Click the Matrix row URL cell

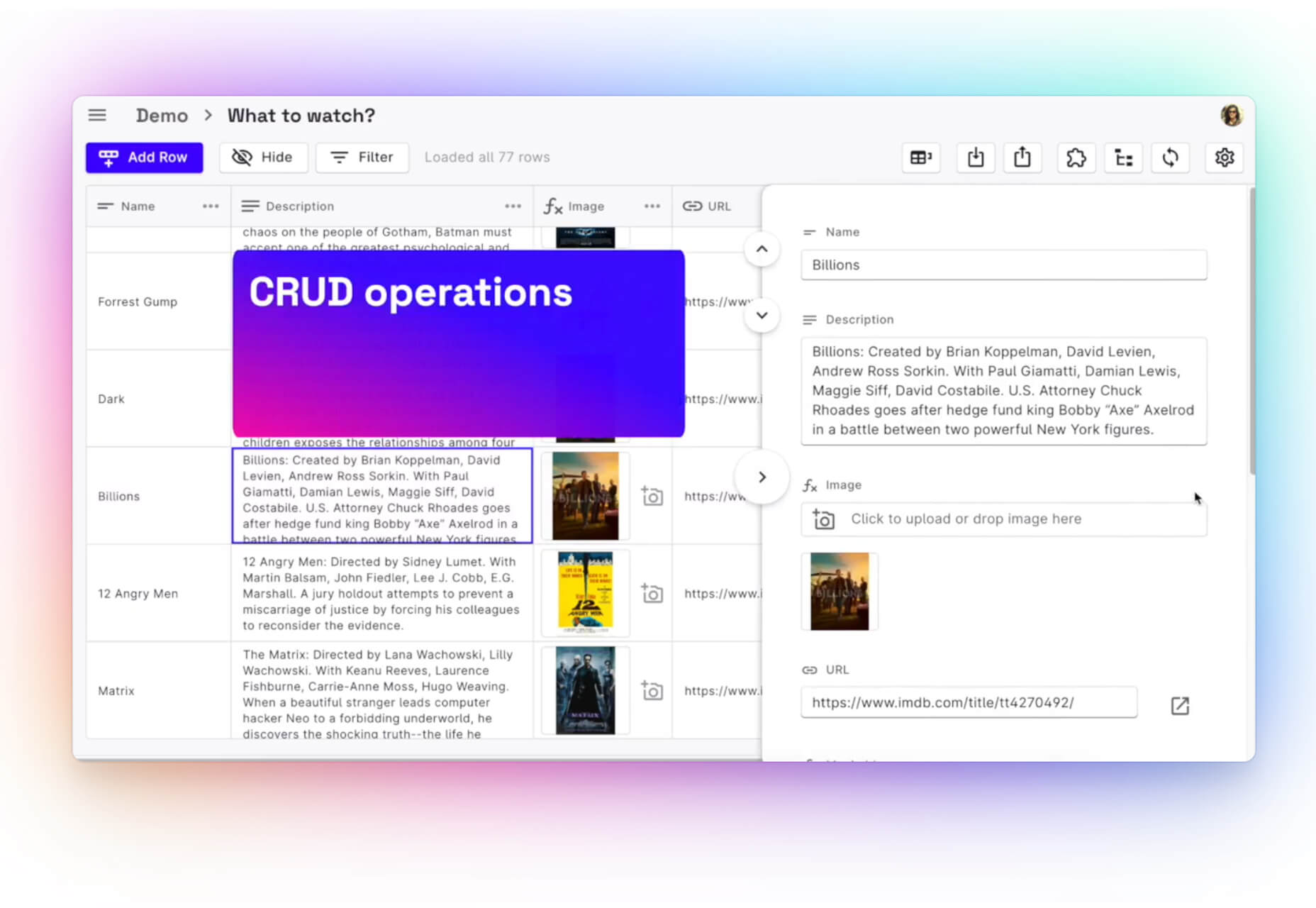[x=717, y=690]
